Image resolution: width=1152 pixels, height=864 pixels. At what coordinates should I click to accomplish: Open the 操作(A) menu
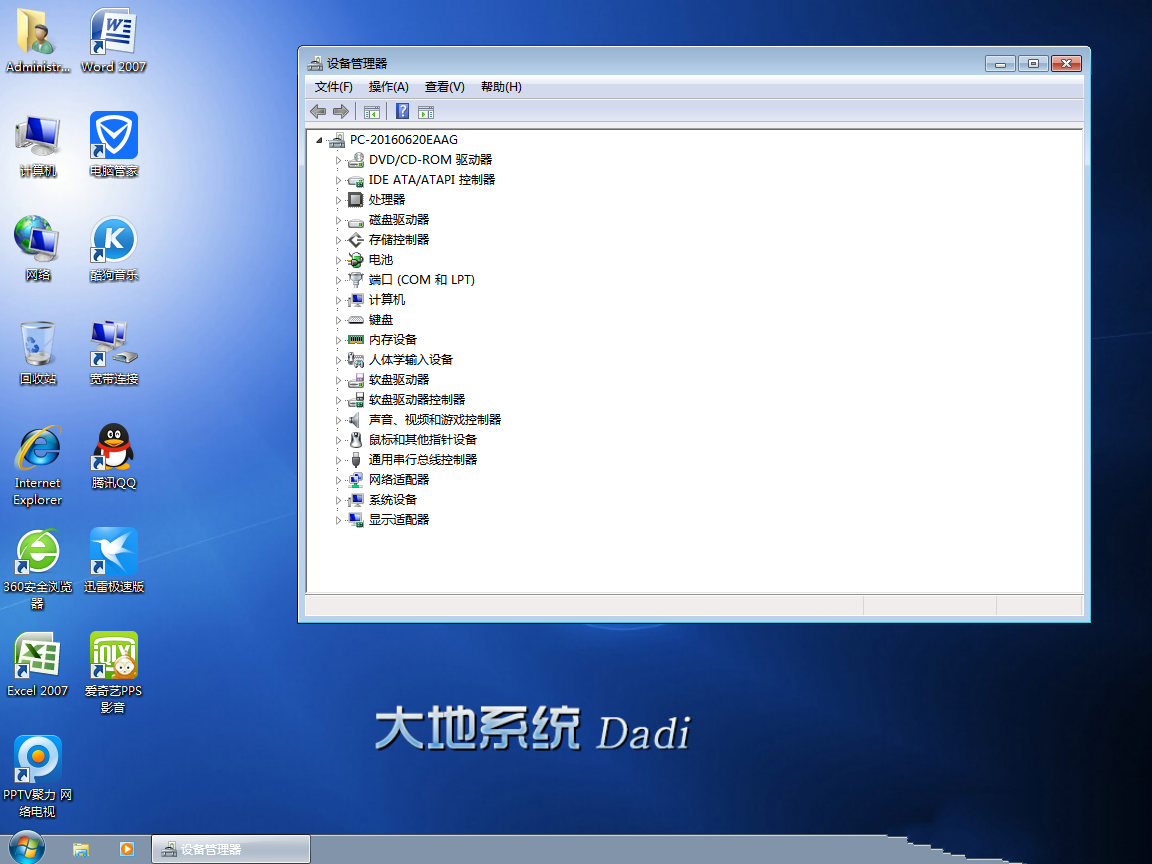click(388, 87)
